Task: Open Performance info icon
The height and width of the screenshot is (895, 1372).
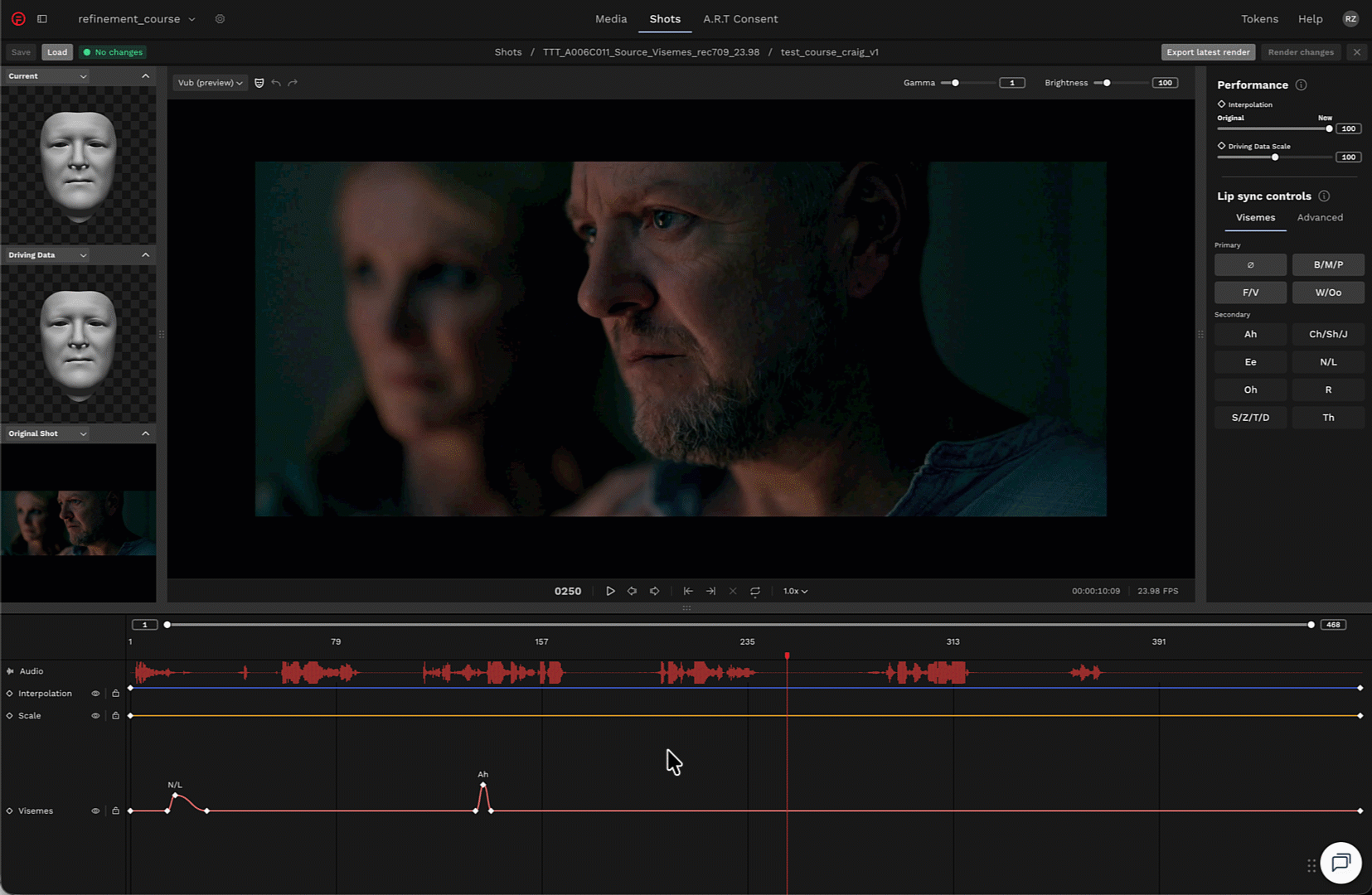Action: 1302,85
